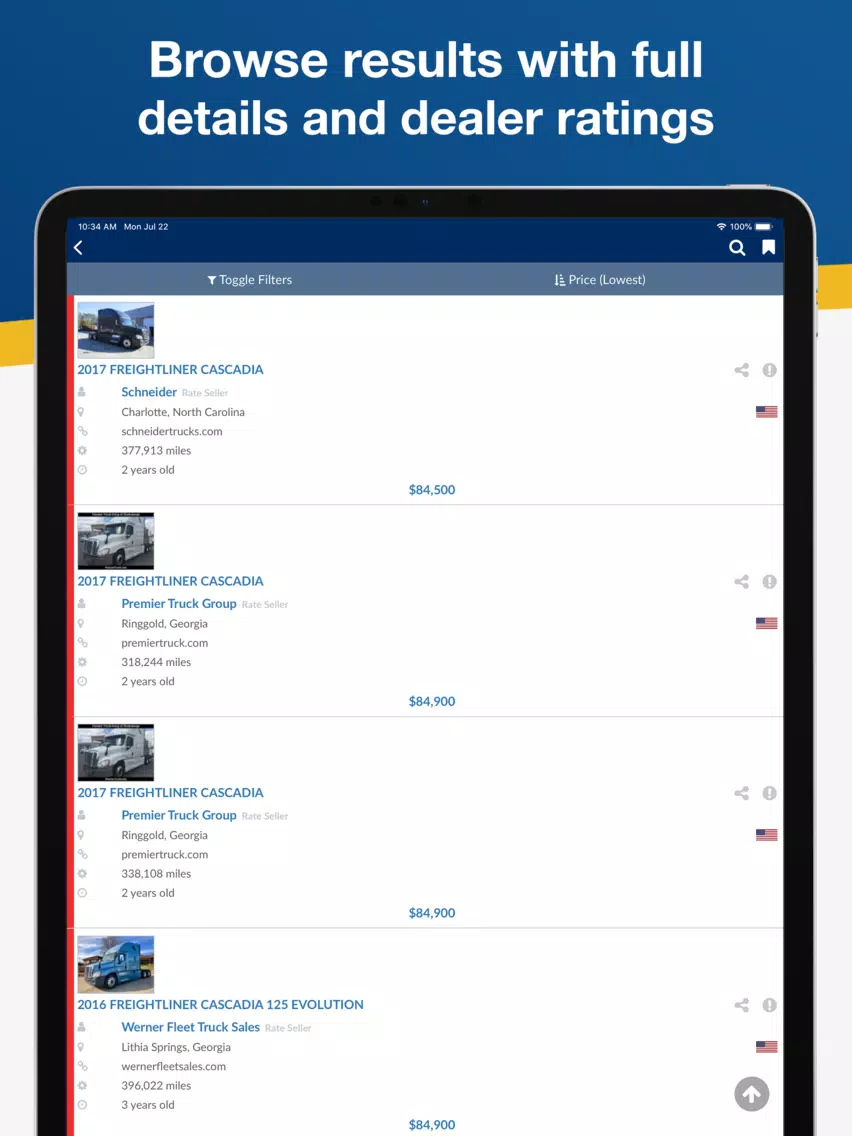The image size is (852, 1136).
Task: Tap the 377,913 miles text
Action: 156,450
